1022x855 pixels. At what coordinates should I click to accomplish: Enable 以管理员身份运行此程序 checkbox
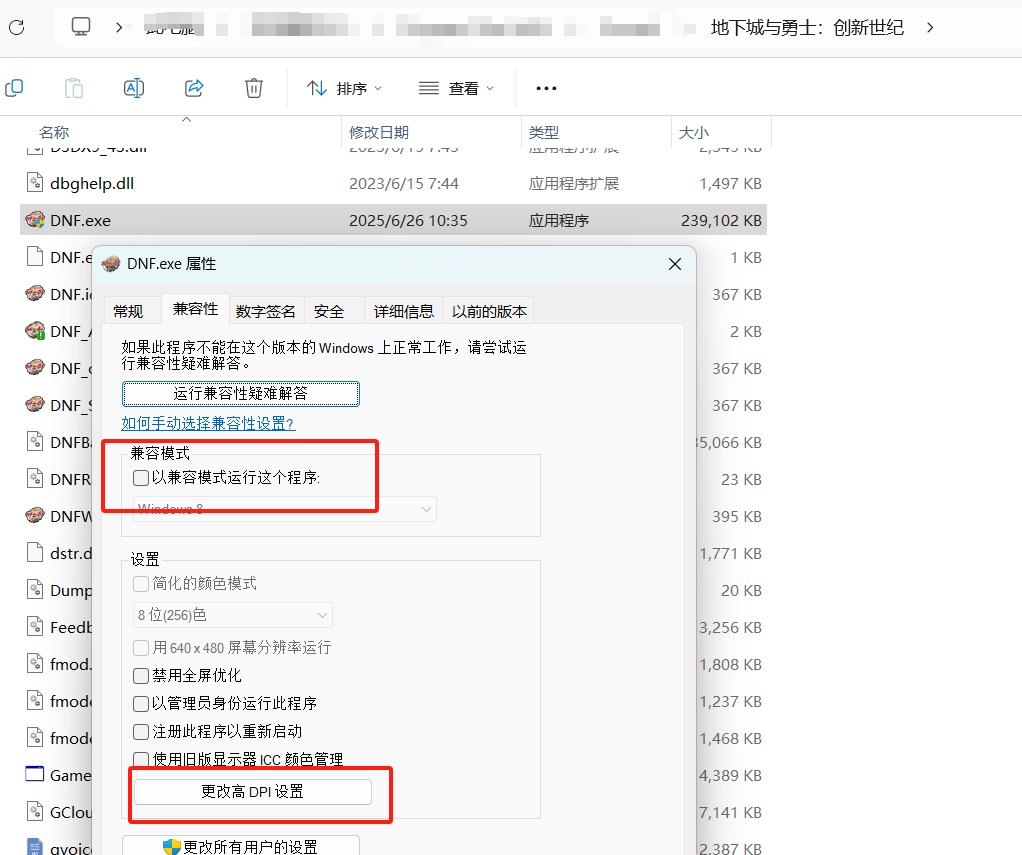tap(141, 704)
